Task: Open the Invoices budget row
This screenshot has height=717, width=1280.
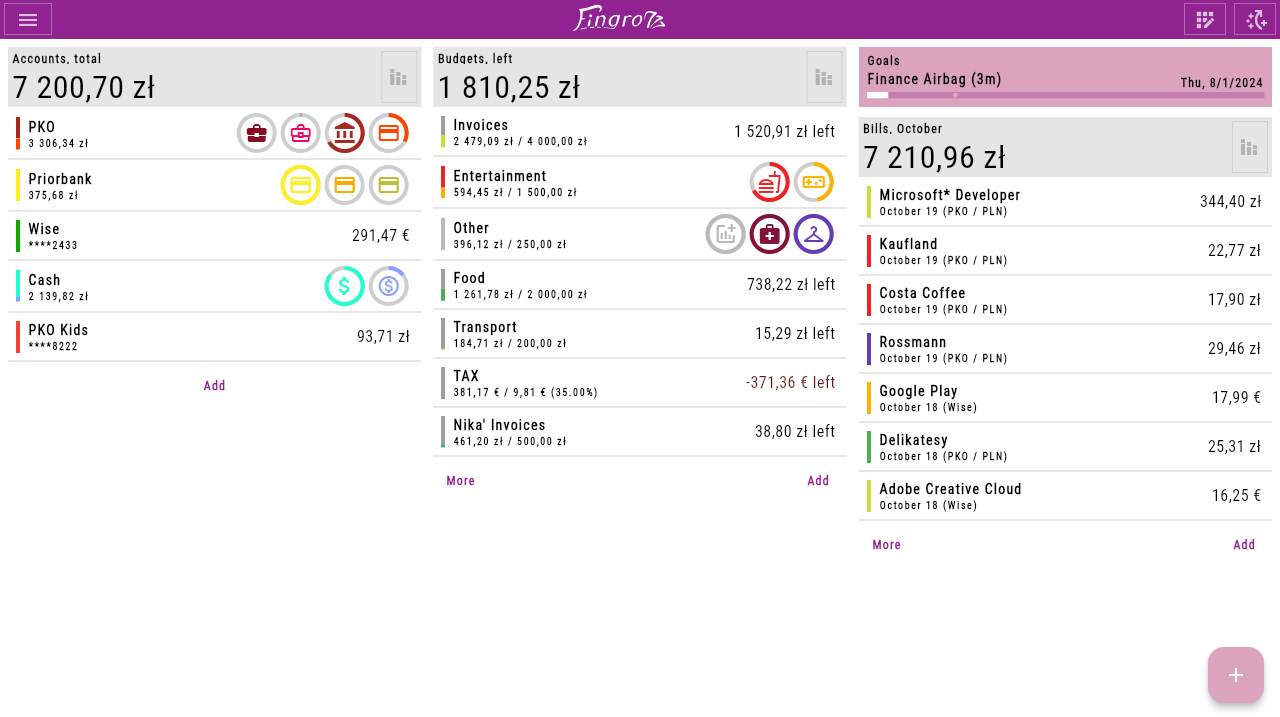Action: tap(640, 132)
